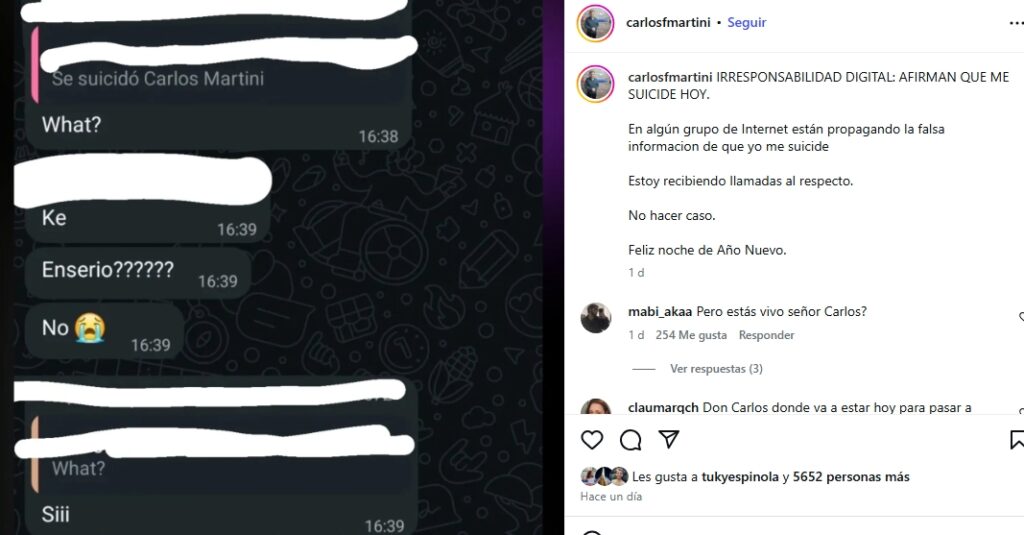The image size is (1024, 535).
Task: Open carlosfmartini username in the header
Action: 668,22
